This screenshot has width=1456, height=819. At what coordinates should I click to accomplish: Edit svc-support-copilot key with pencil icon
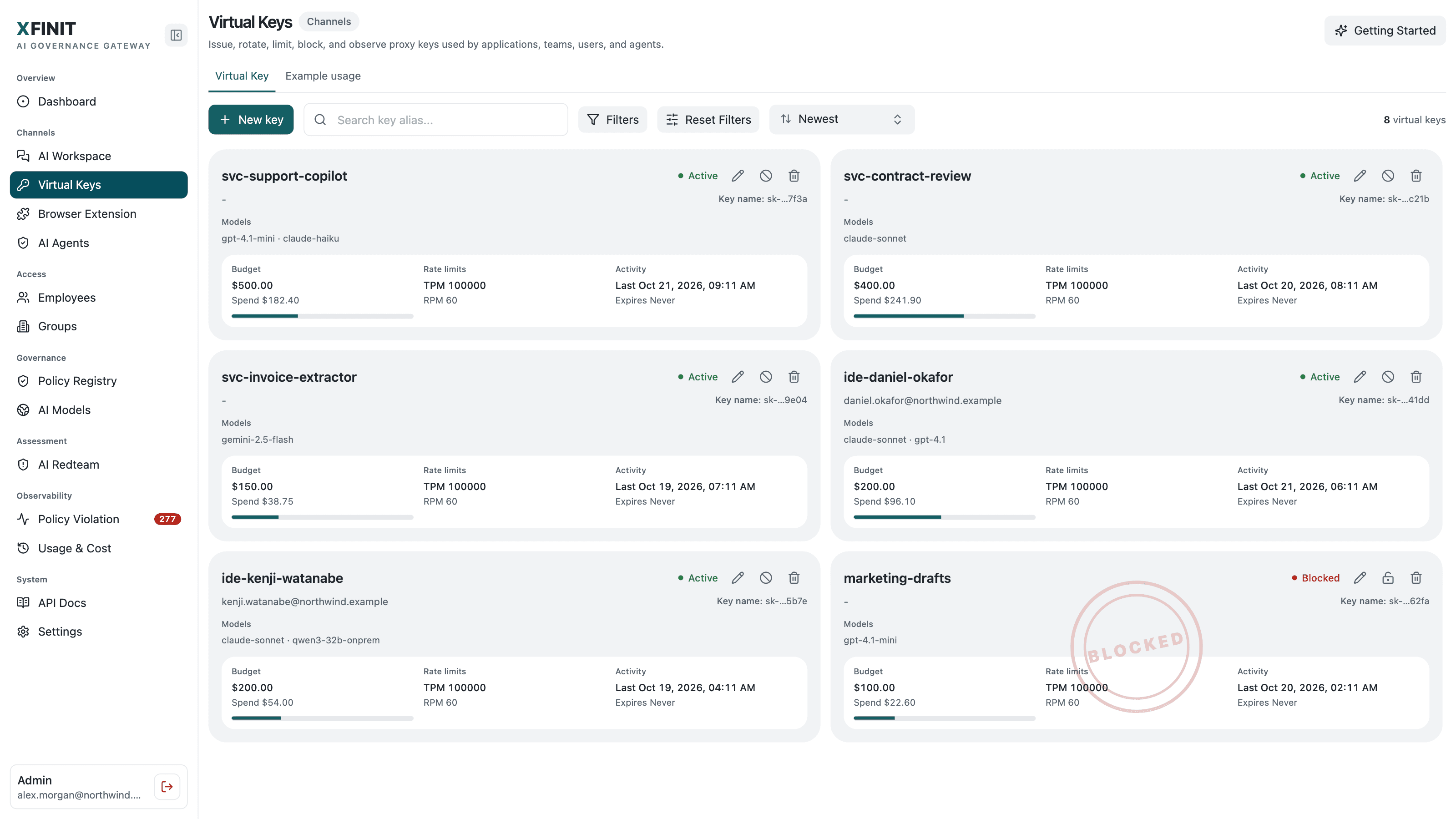pyautogui.click(x=738, y=176)
